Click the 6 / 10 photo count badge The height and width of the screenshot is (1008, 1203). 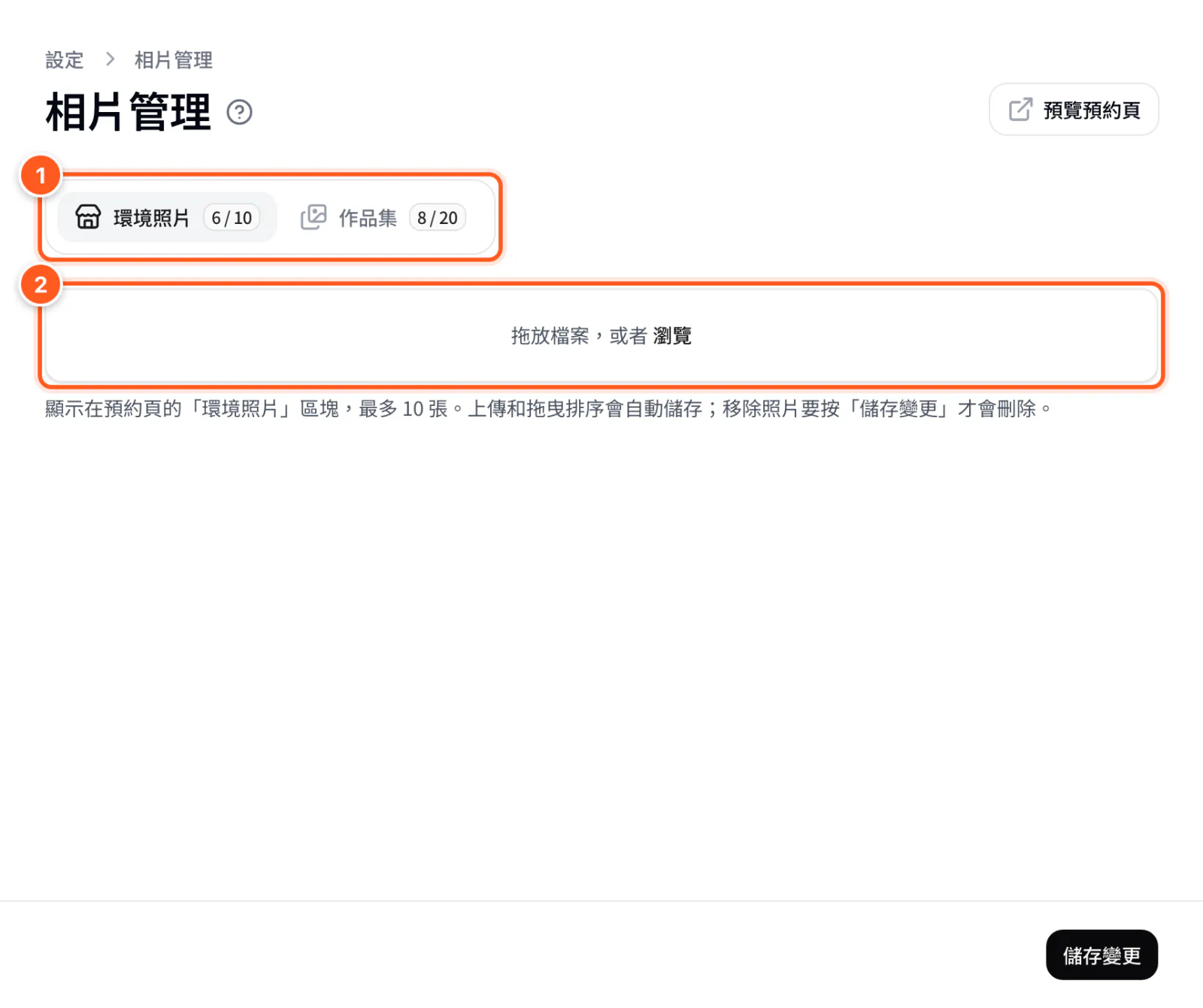[x=232, y=218]
